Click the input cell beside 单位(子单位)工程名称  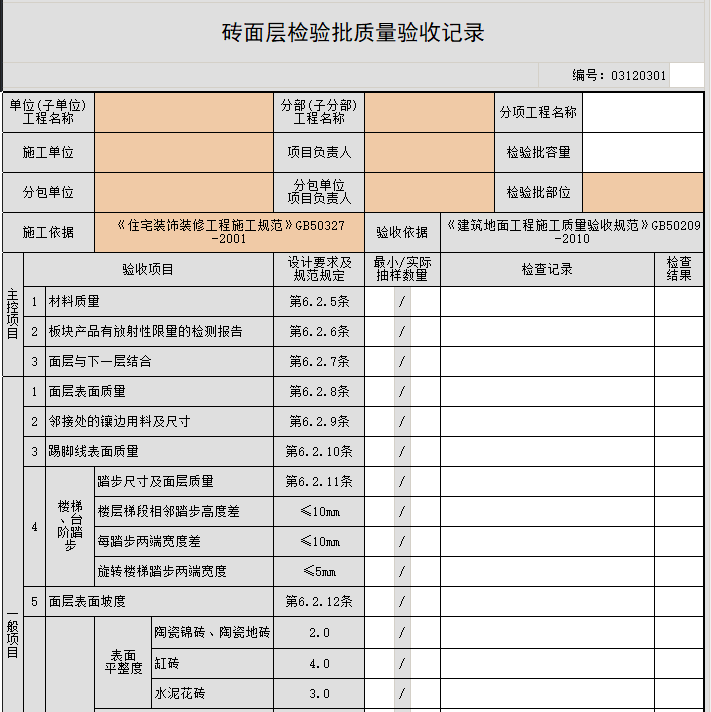[184, 113]
